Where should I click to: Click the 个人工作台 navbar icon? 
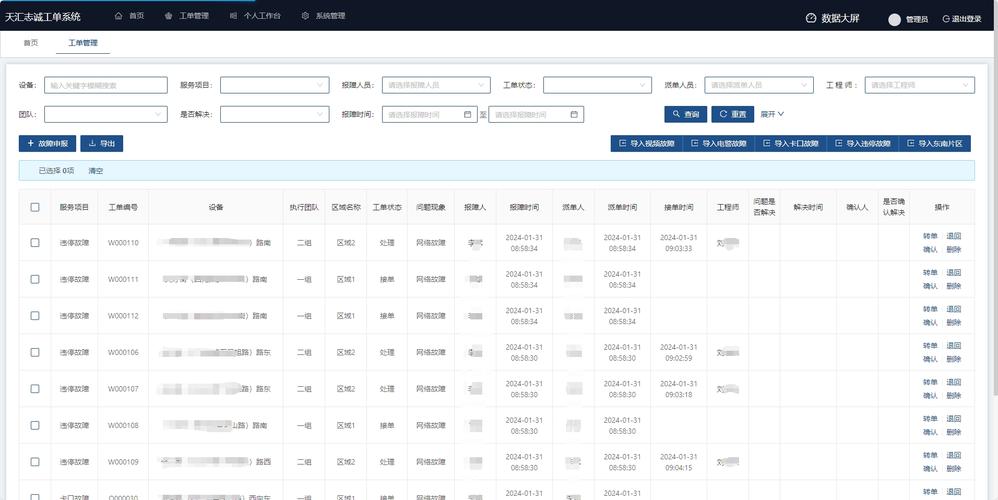234,16
